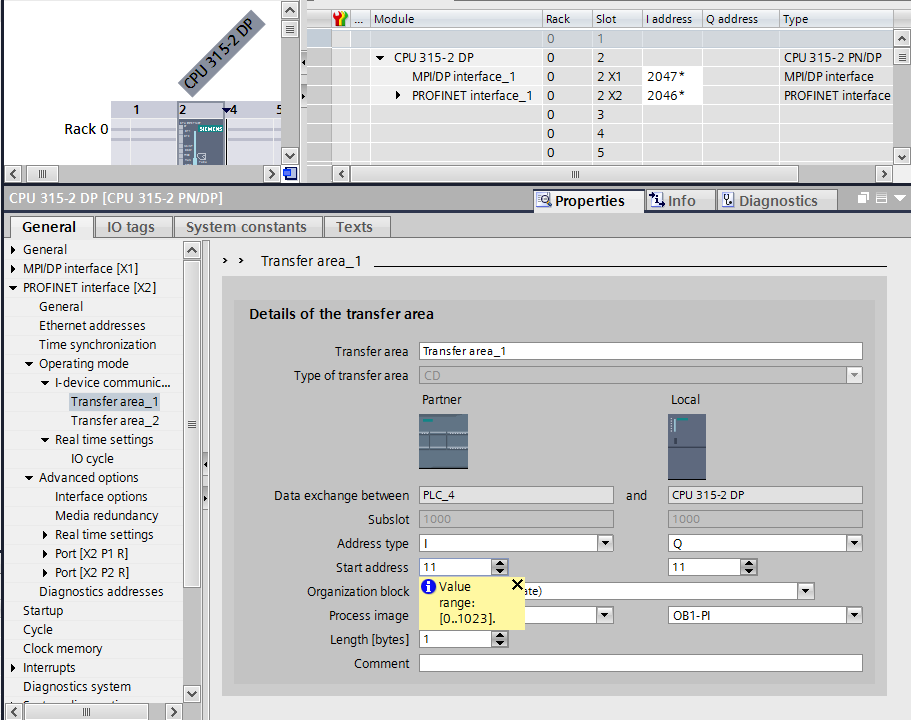Click the float window icon in the Properties title bar
911x720 pixels.
863,198
